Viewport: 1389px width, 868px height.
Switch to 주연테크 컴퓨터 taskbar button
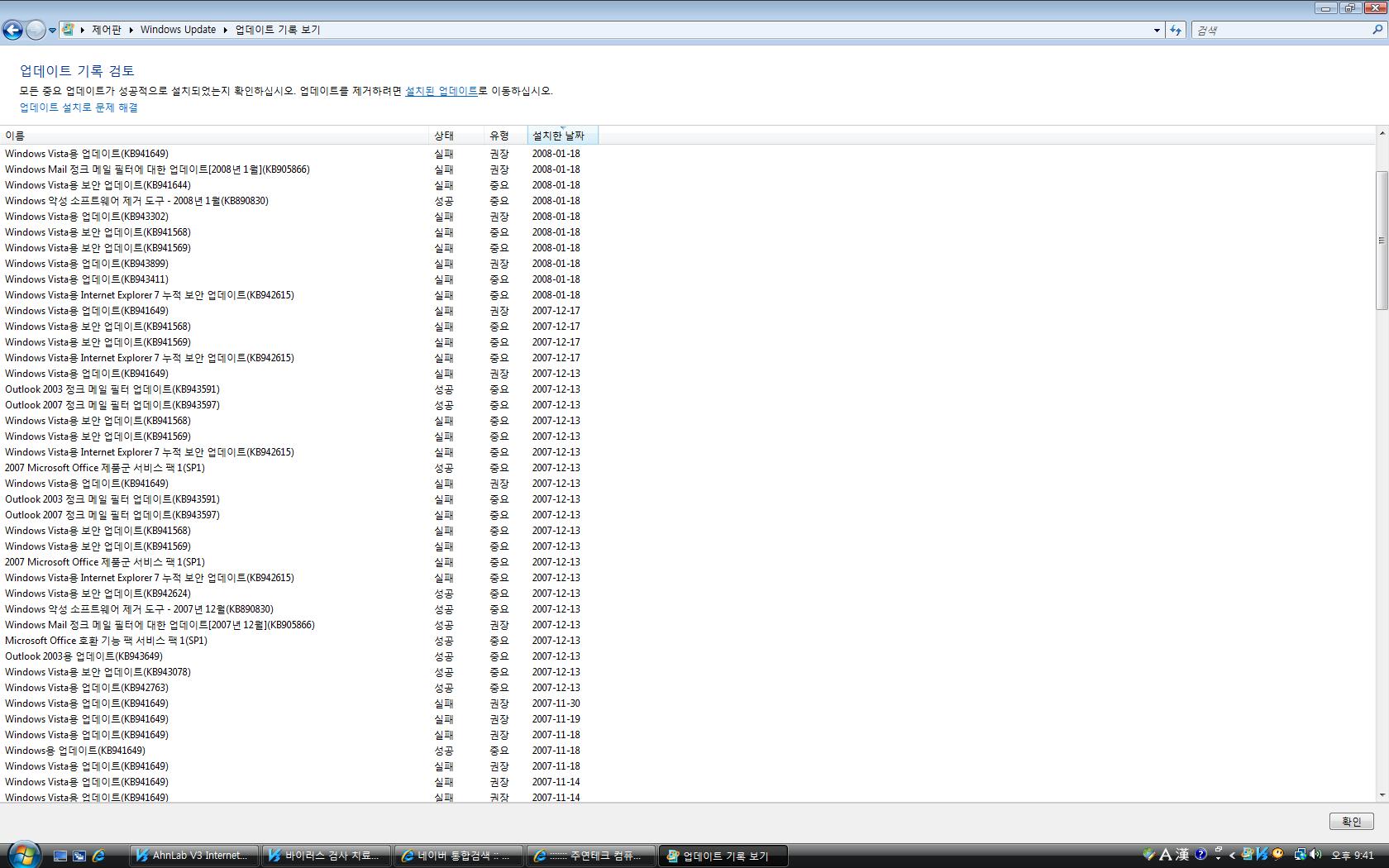point(591,856)
